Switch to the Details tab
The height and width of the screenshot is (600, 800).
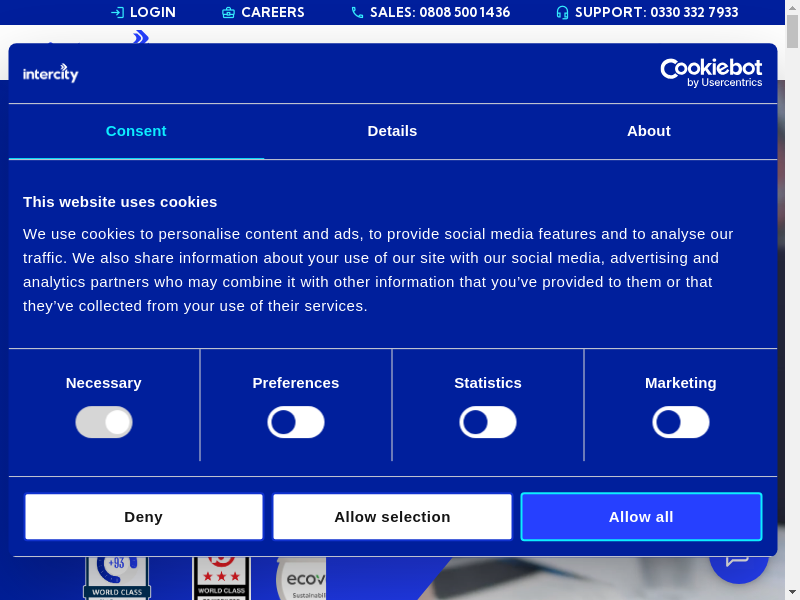pos(392,131)
